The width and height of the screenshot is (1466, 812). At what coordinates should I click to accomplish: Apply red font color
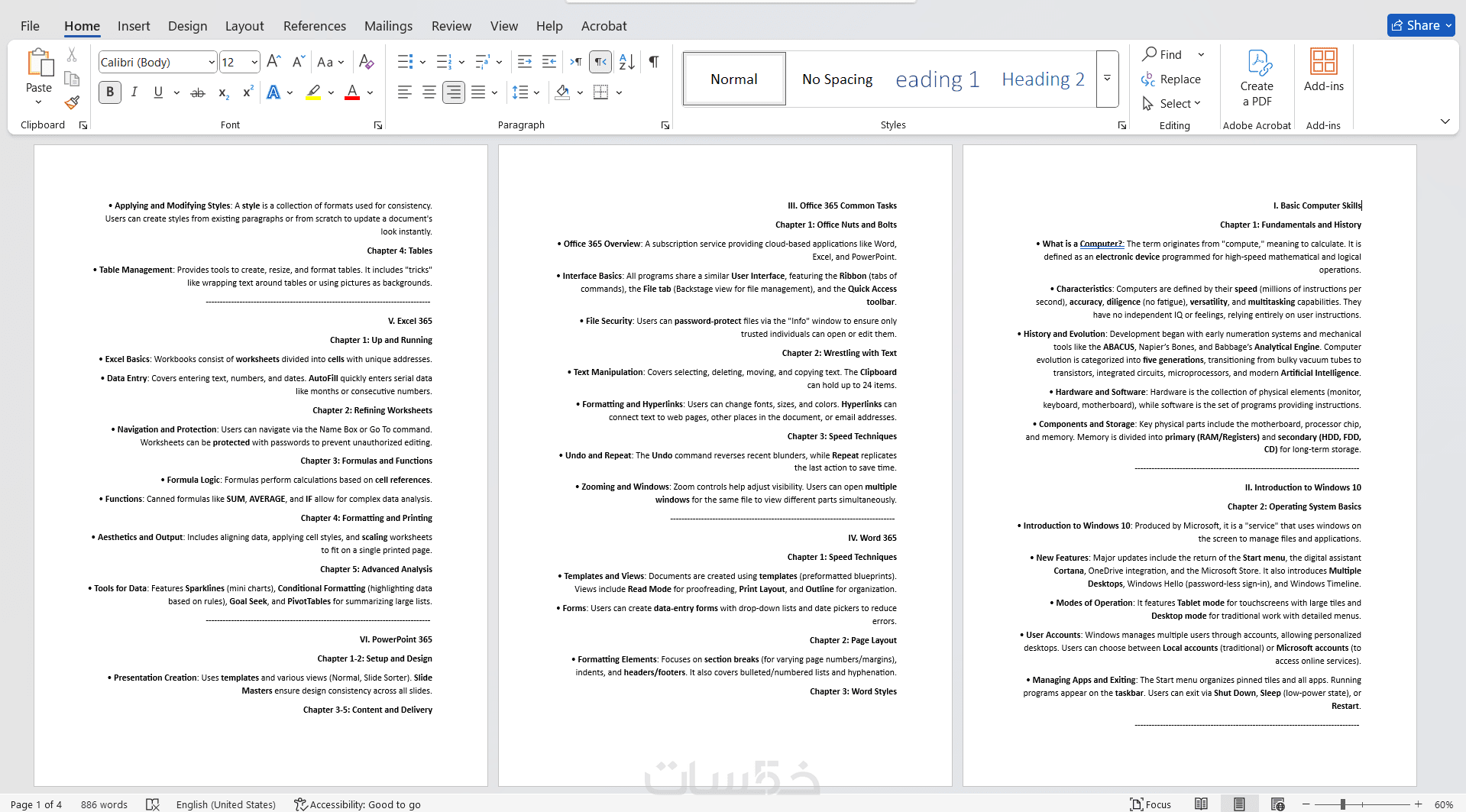pyautogui.click(x=352, y=92)
